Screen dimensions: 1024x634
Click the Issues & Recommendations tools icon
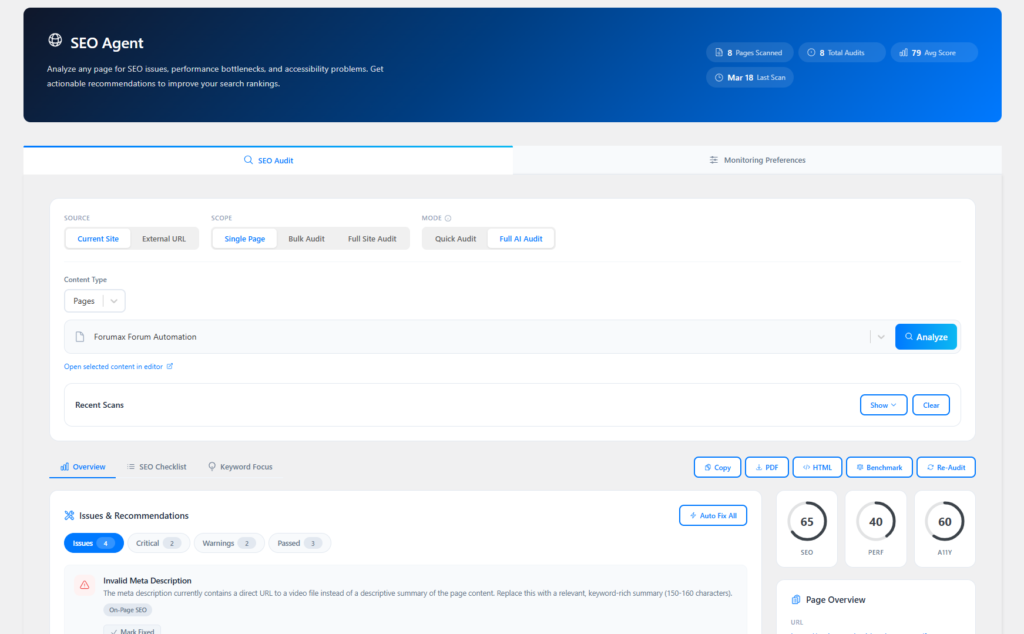[x=69, y=516]
